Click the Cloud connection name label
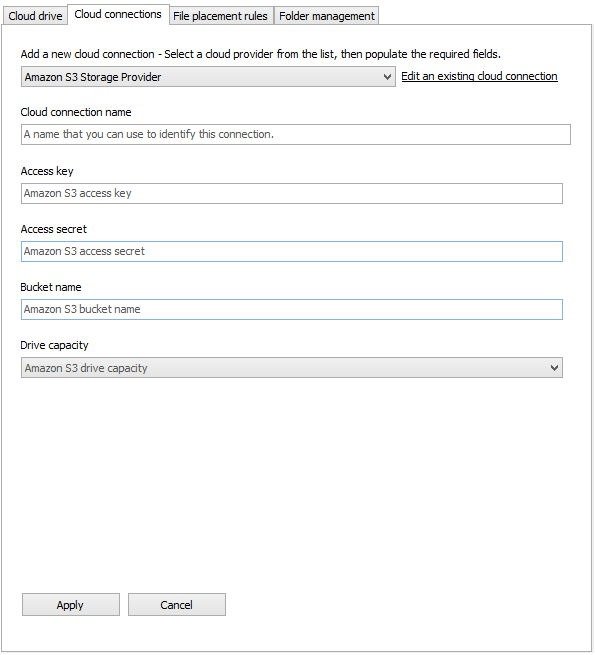The height and width of the screenshot is (655, 595). pos(76,112)
